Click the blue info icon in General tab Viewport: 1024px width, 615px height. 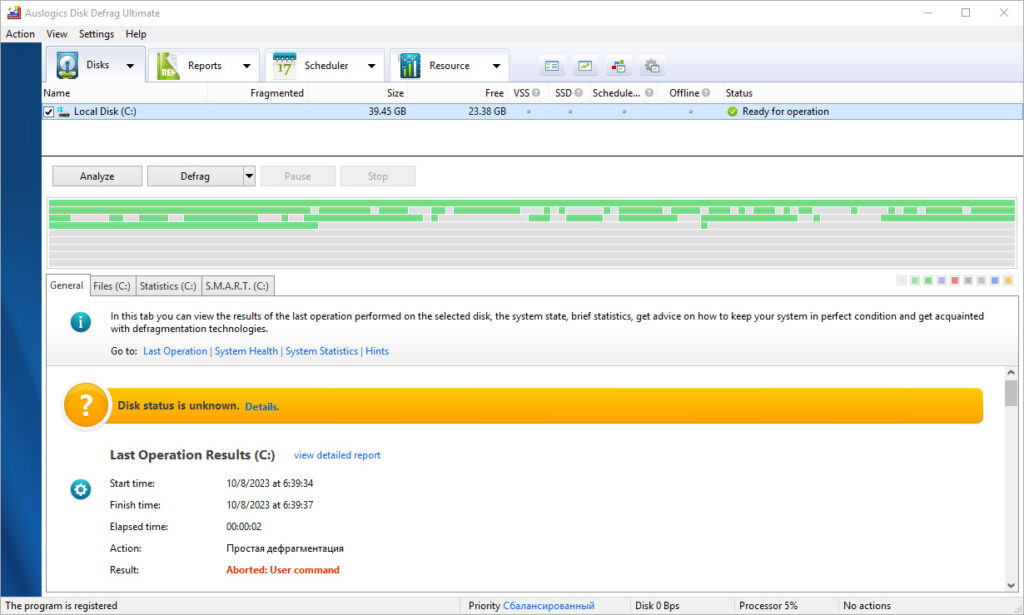click(80, 322)
